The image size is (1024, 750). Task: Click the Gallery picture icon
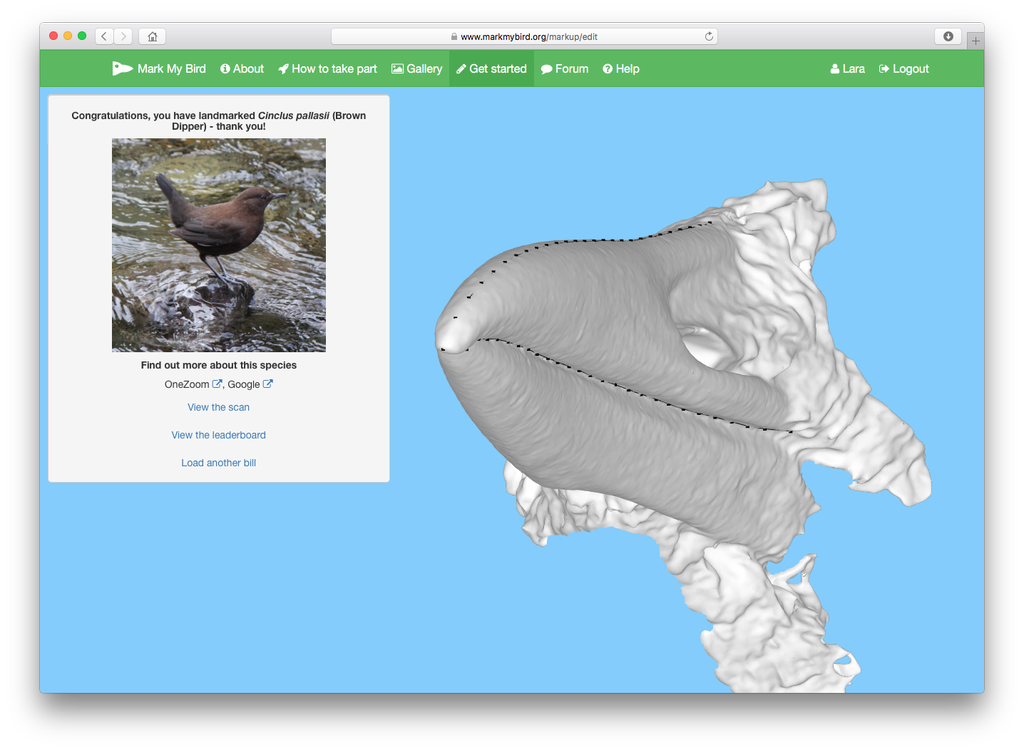[x=397, y=69]
